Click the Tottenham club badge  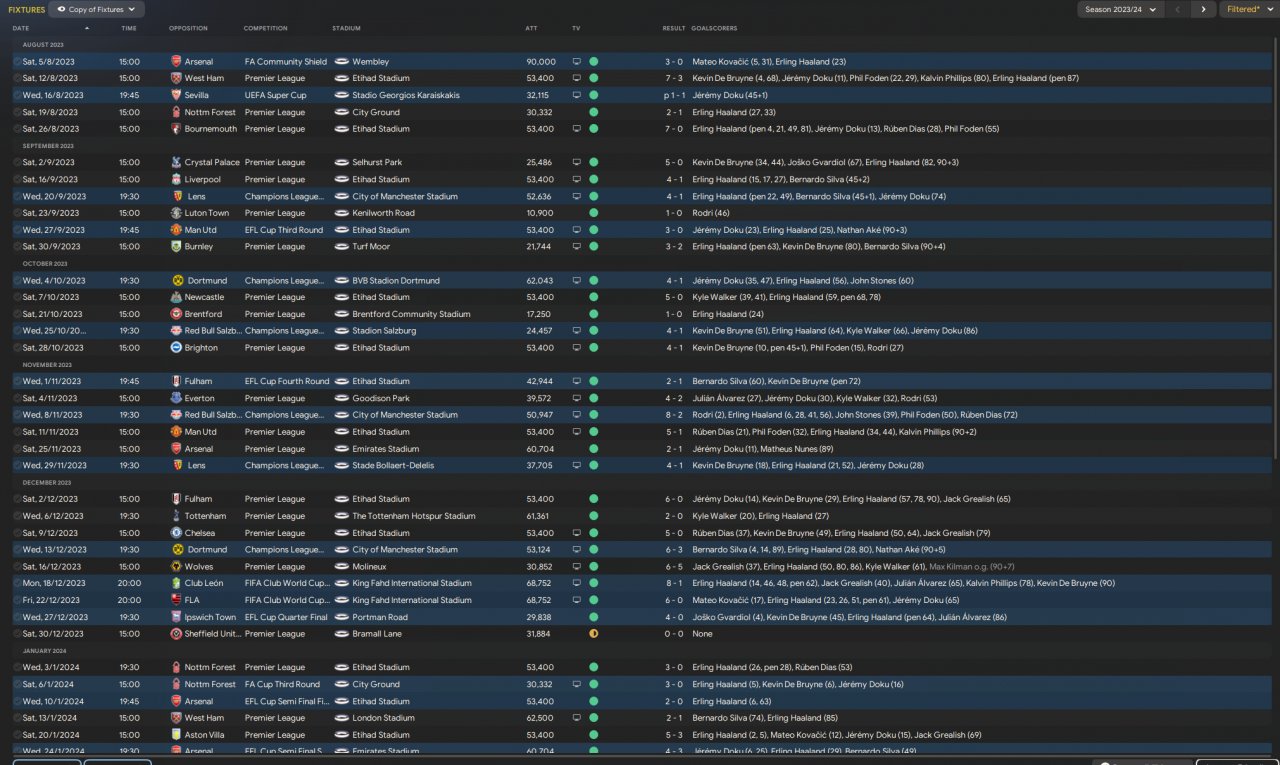click(177, 516)
